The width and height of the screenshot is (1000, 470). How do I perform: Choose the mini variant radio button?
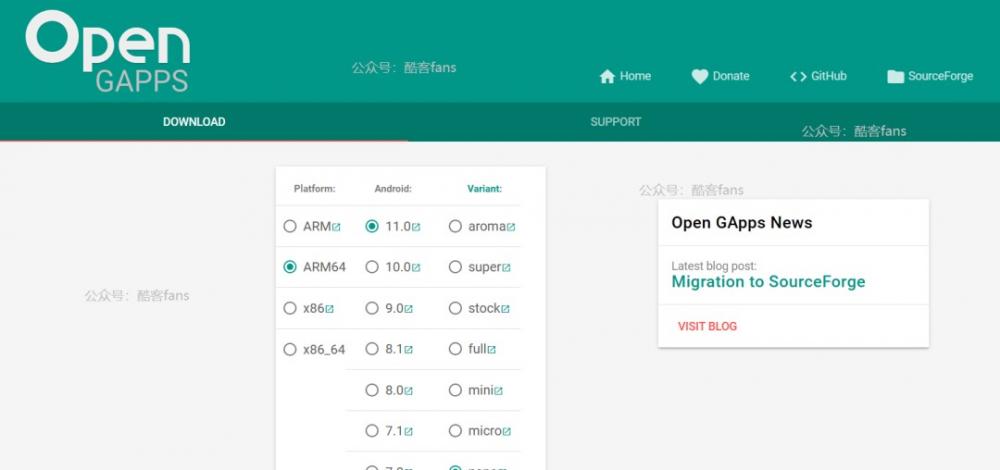tap(455, 390)
